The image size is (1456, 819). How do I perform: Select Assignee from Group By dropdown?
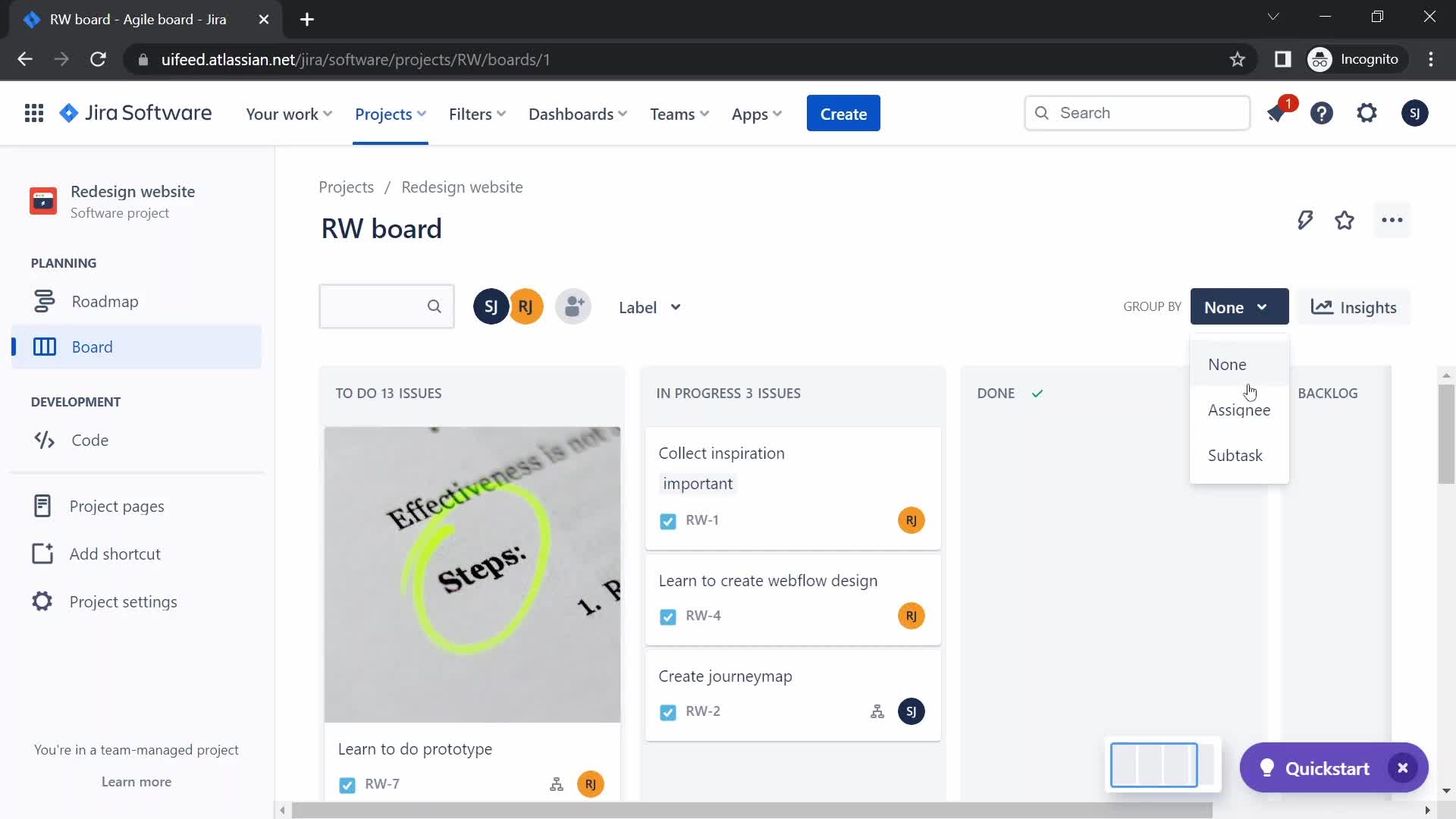[x=1239, y=409]
